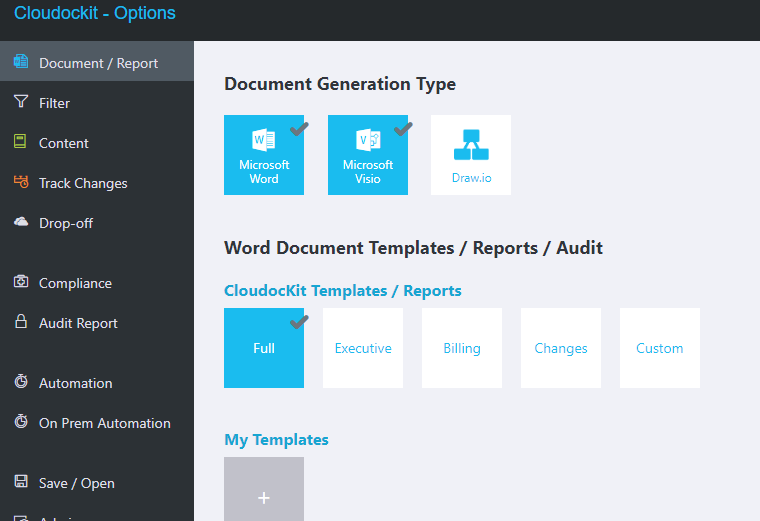
Task: Click the Automation timer icon
Action: [x=21, y=381]
